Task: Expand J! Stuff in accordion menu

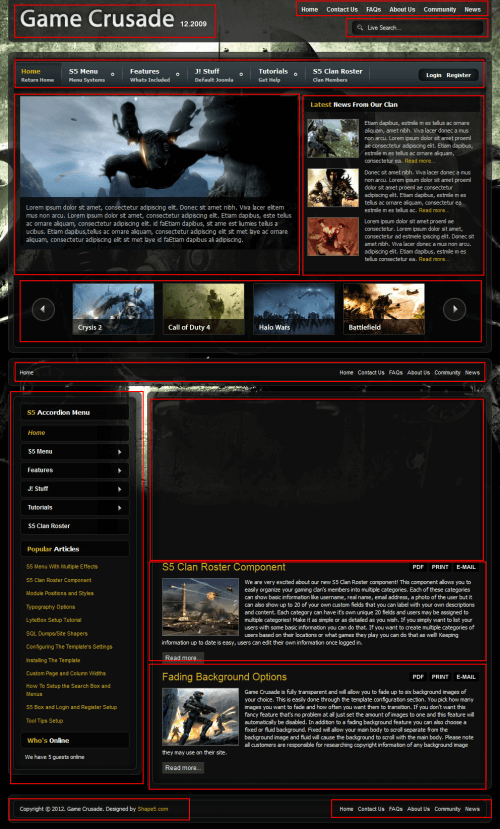Action: (75, 489)
